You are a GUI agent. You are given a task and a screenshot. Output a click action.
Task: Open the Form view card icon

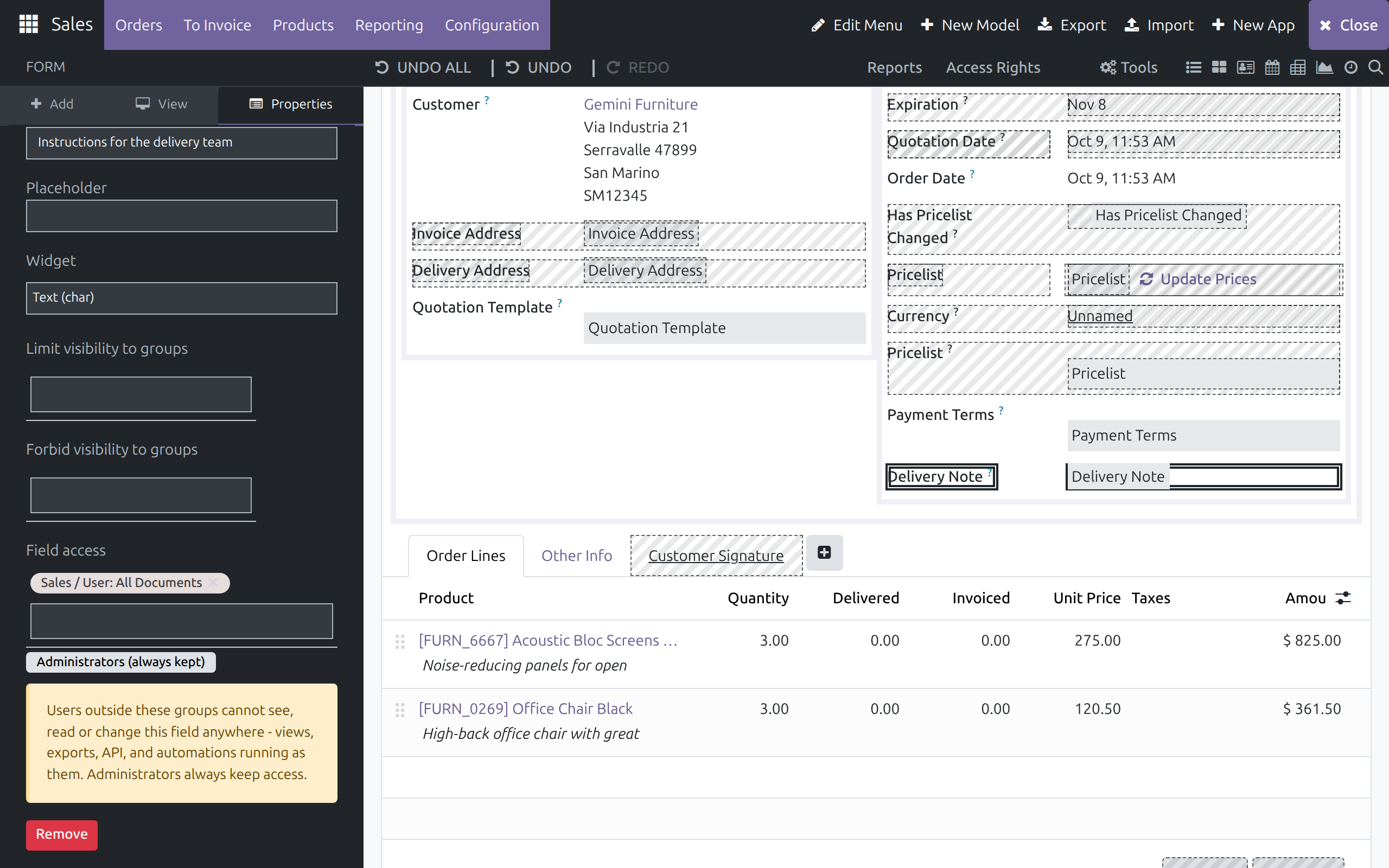[1245, 67]
